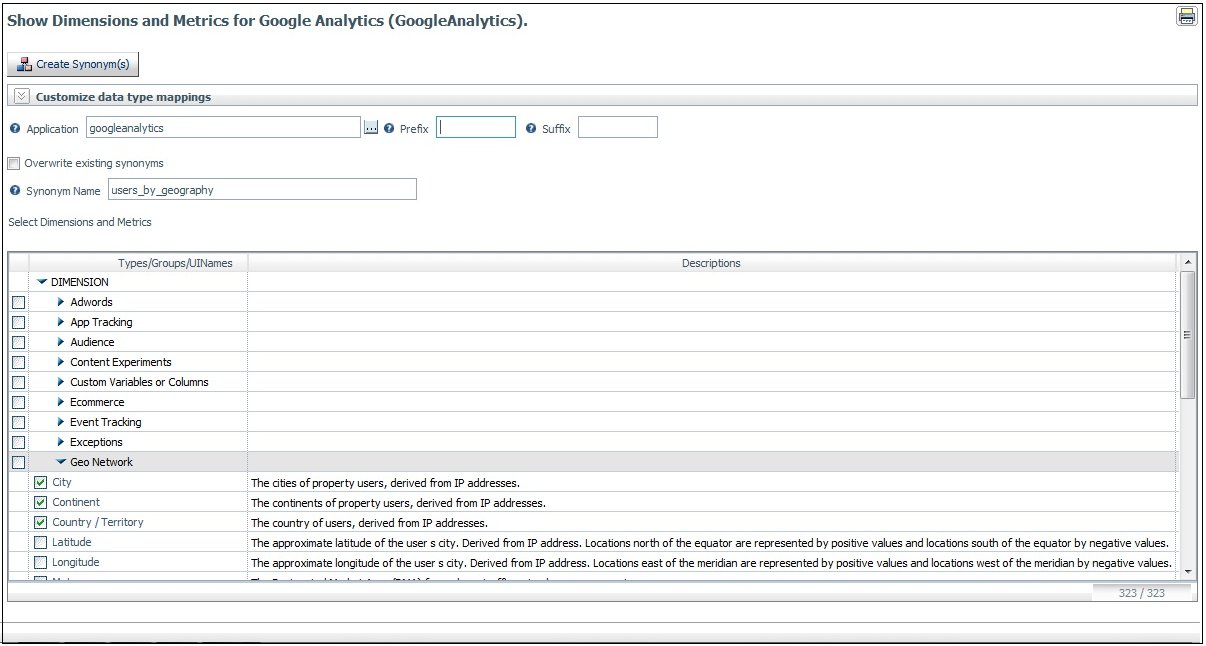
Task: Select the Ecommerce row label
Action: [x=97, y=402]
